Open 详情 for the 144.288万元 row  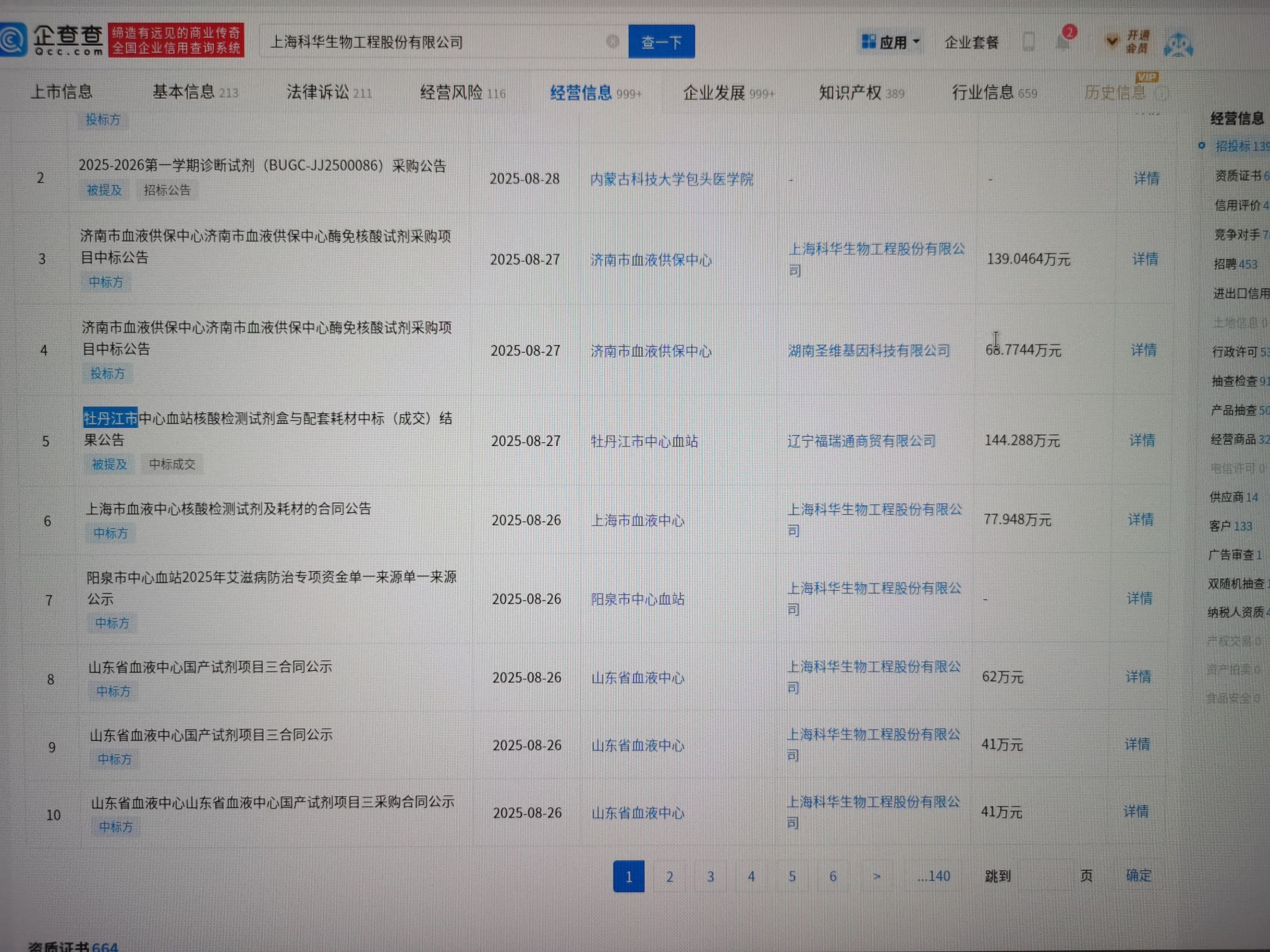pos(1142,440)
